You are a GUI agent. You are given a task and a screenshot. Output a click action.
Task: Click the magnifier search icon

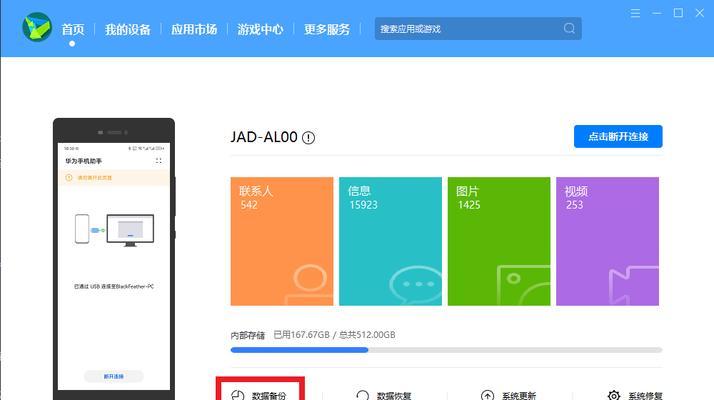click(569, 28)
